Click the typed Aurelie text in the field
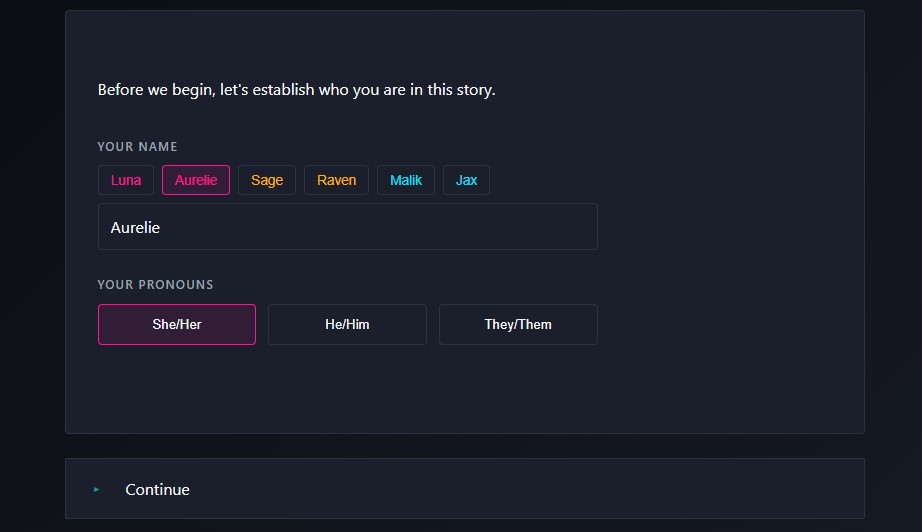Viewport: 922px width, 532px height. [x=135, y=228]
